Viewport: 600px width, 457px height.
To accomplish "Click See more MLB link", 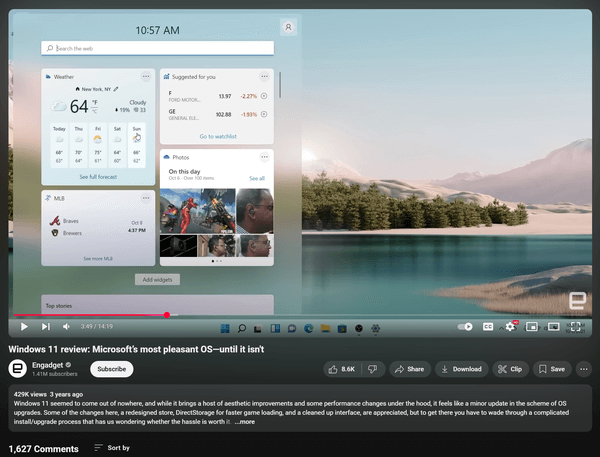I will (x=98, y=259).
